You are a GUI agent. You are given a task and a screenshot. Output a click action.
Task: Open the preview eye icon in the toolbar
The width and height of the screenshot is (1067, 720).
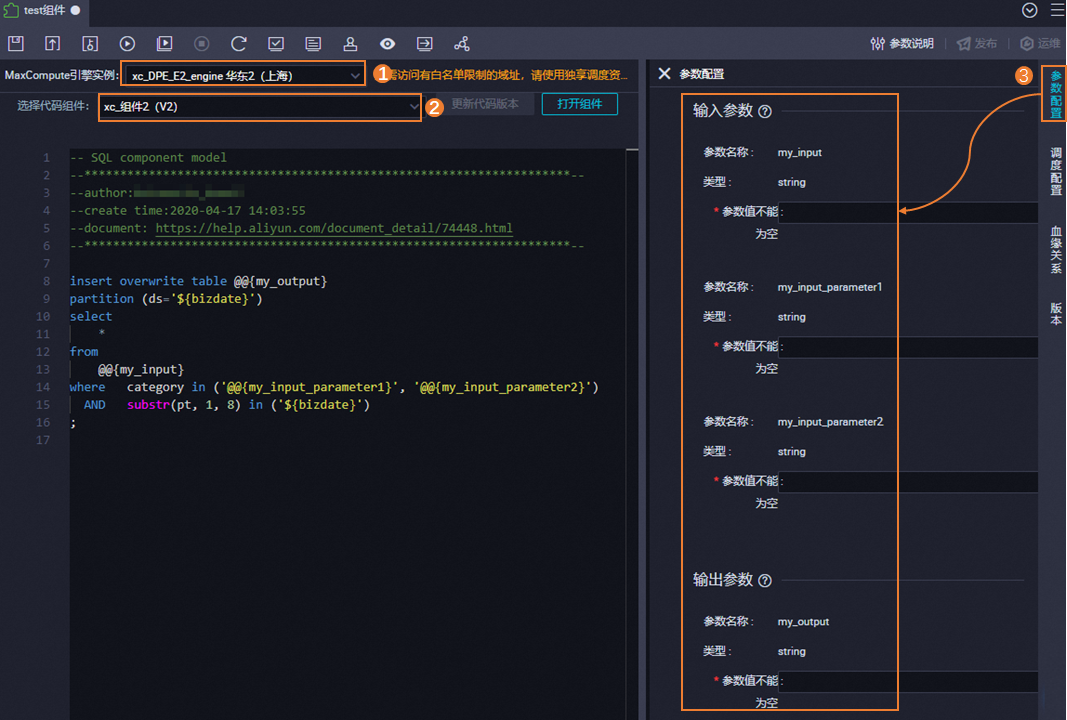[387, 43]
